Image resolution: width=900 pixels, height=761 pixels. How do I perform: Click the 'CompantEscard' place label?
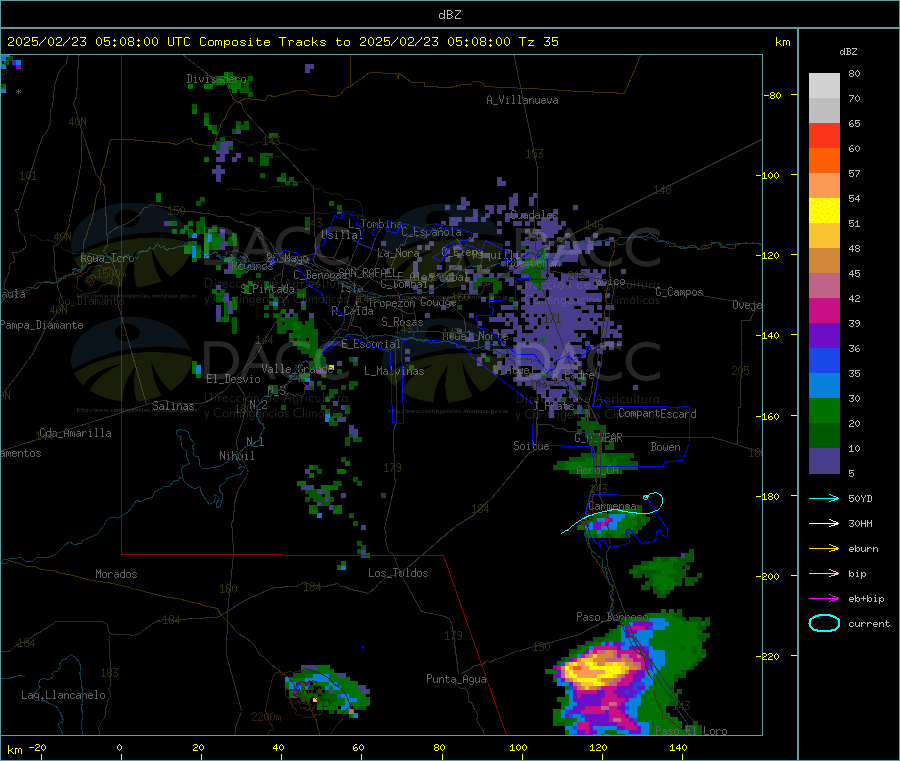click(x=657, y=413)
